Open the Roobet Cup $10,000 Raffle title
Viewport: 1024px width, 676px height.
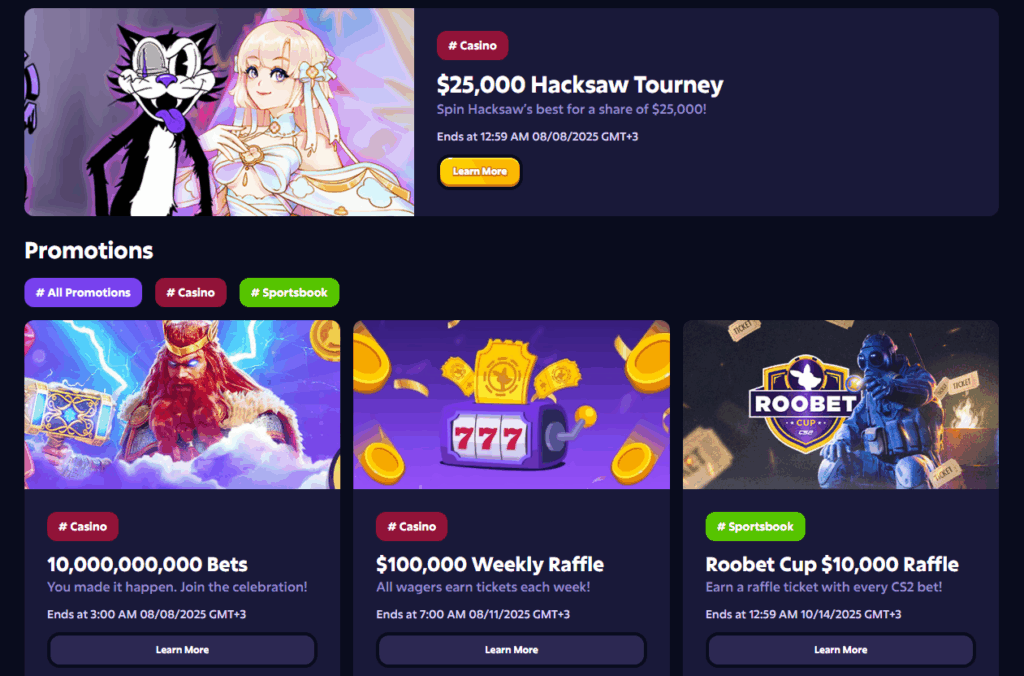[832, 564]
